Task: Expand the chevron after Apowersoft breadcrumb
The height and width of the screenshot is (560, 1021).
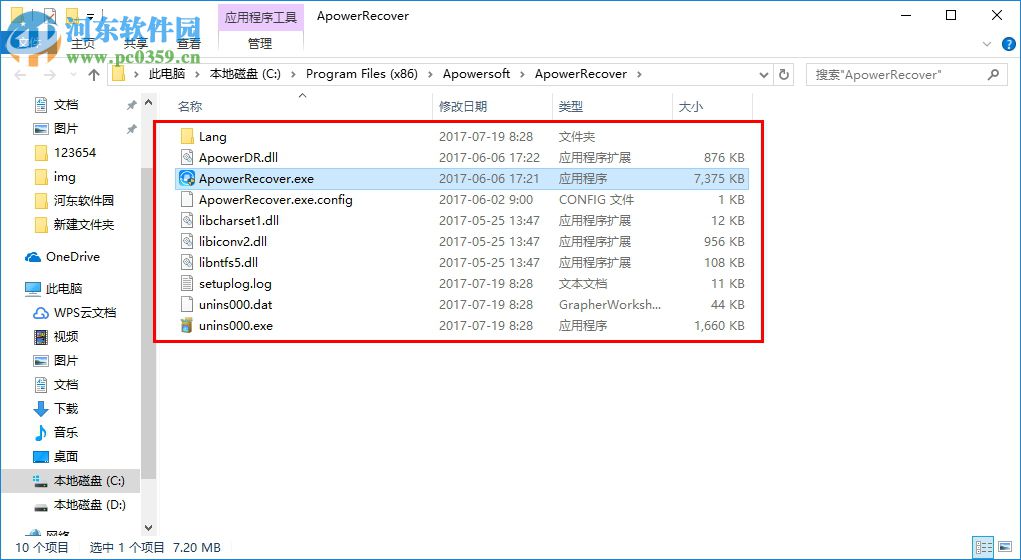Action: (523, 74)
